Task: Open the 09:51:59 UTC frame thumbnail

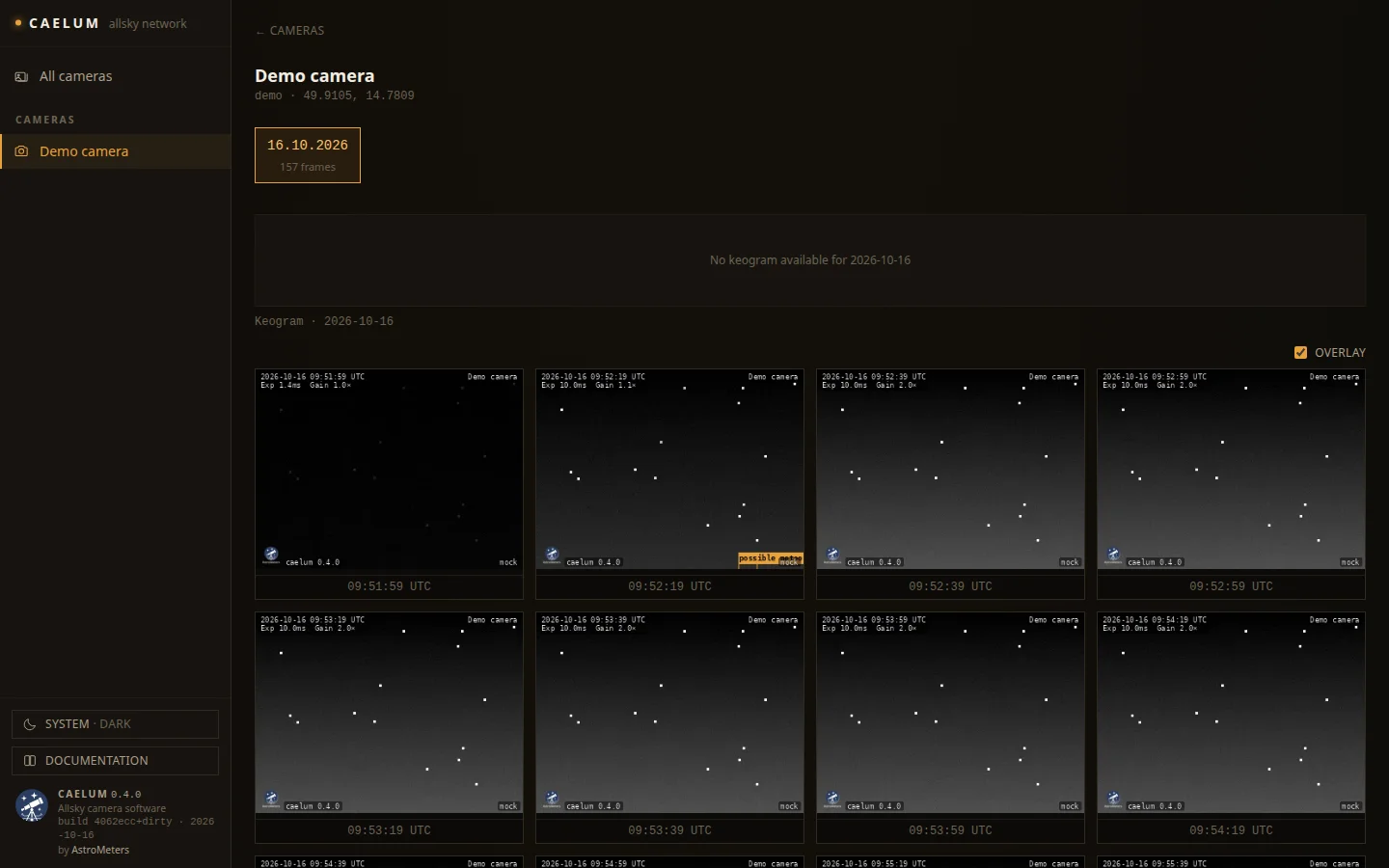Action: (x=389, y=470)
